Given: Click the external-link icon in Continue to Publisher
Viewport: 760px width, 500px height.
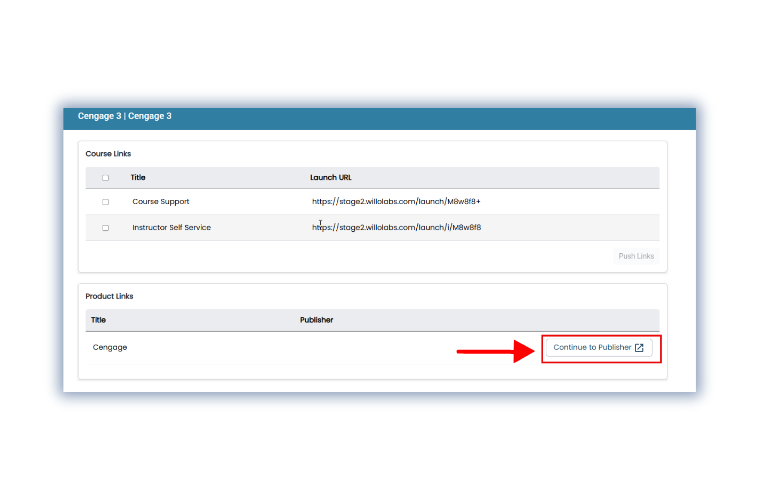Looking at the screenshot, I should point(639,348).
